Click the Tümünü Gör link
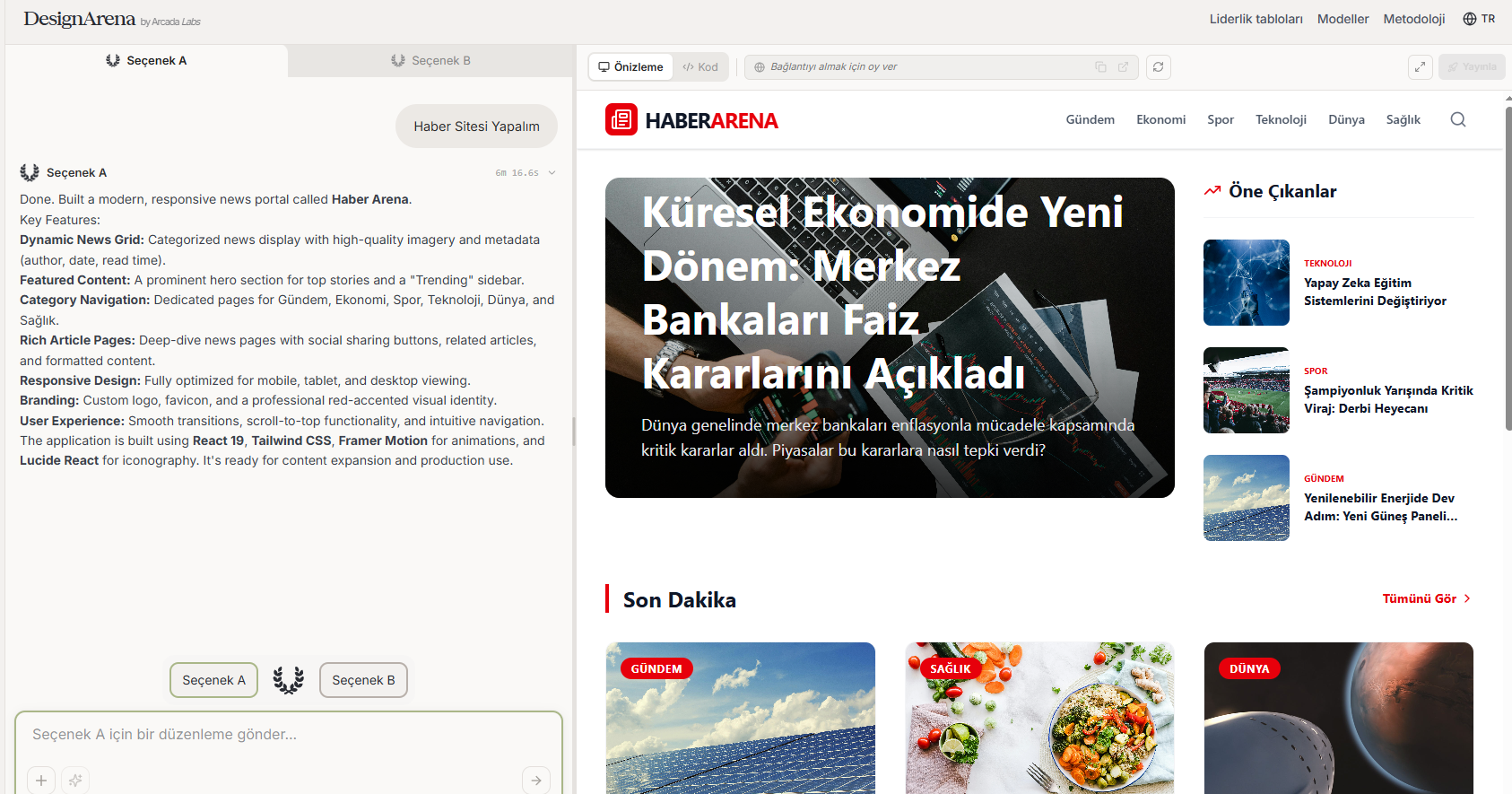This screenshot has height=794, width=1512. tap(1419, 598)
